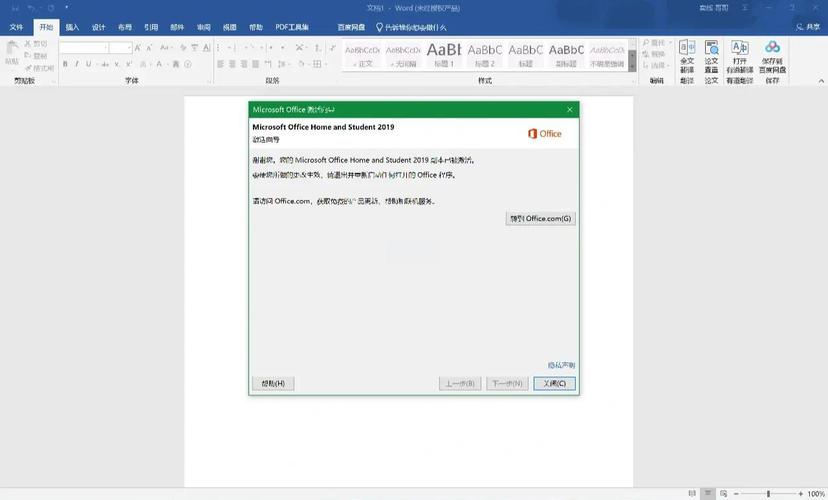Click the Cut (剪切) scissors icon
Screen dimensions: 828x500
pyautogui.click(x=28, y=44)
